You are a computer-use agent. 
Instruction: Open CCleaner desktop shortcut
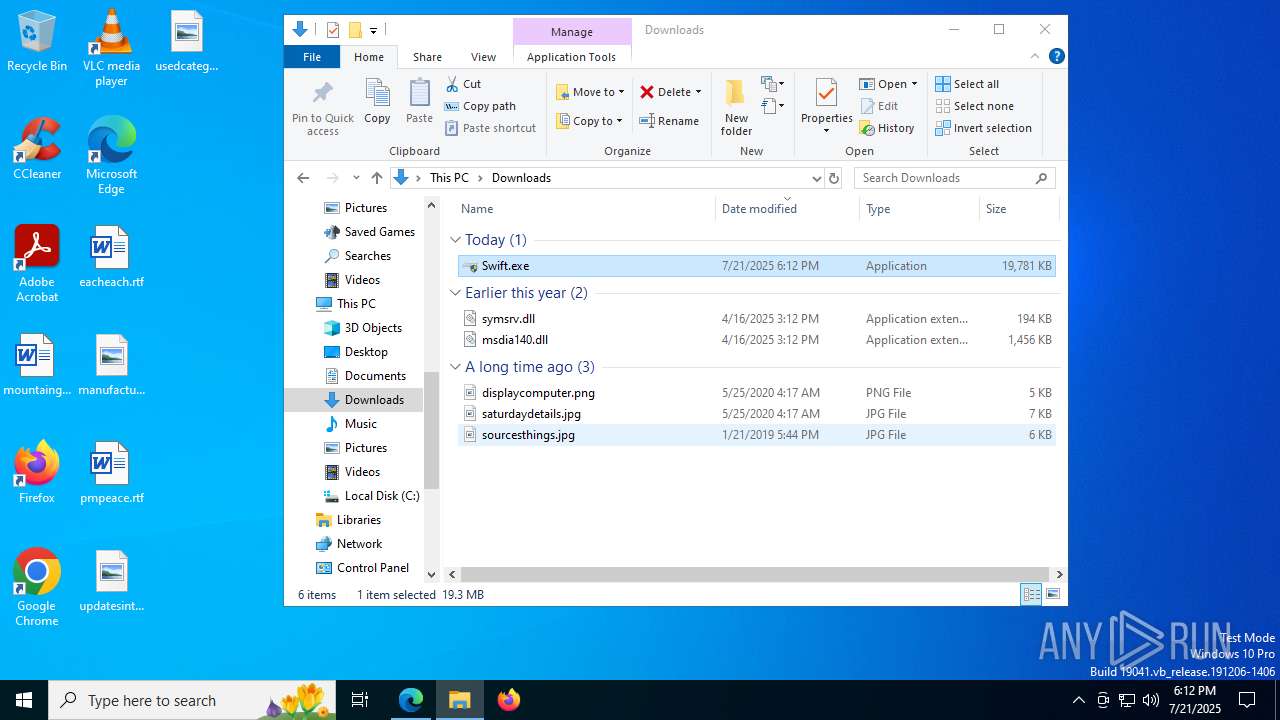click(37, 148)
